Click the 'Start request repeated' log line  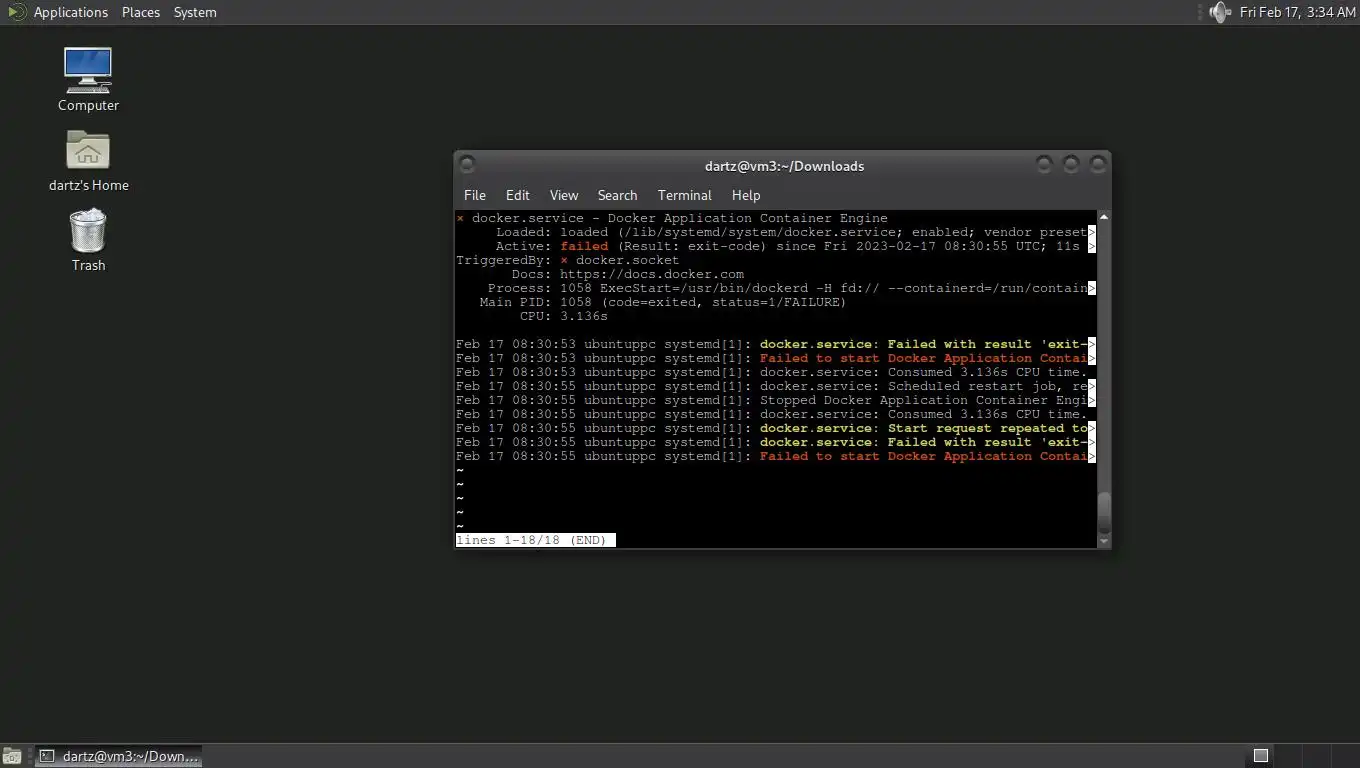click(x=776, y=428)
